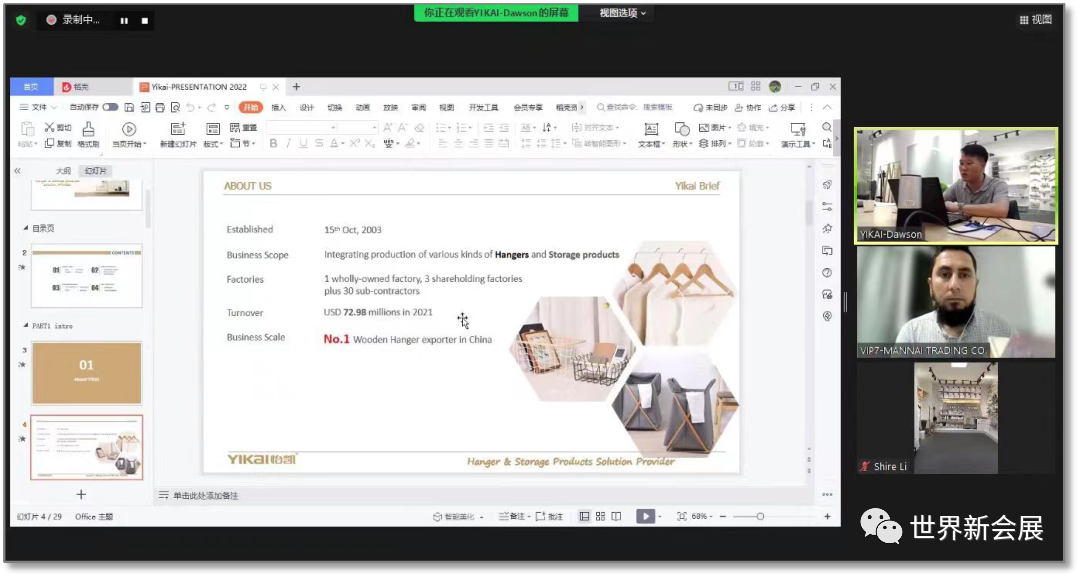Screen dimensions: 1080x577
Task: Click the 协作 collaborate button
Action: (748, 107)
